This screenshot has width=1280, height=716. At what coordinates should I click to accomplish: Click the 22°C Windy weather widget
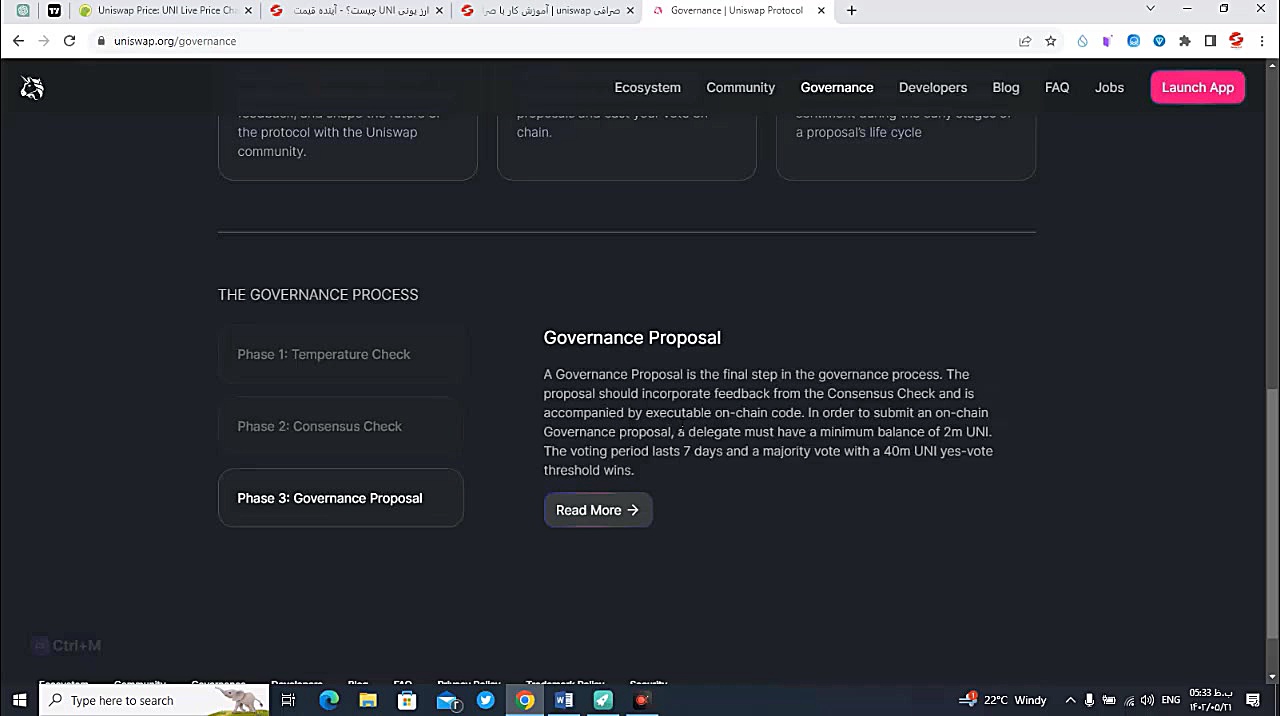(1003, 700)
